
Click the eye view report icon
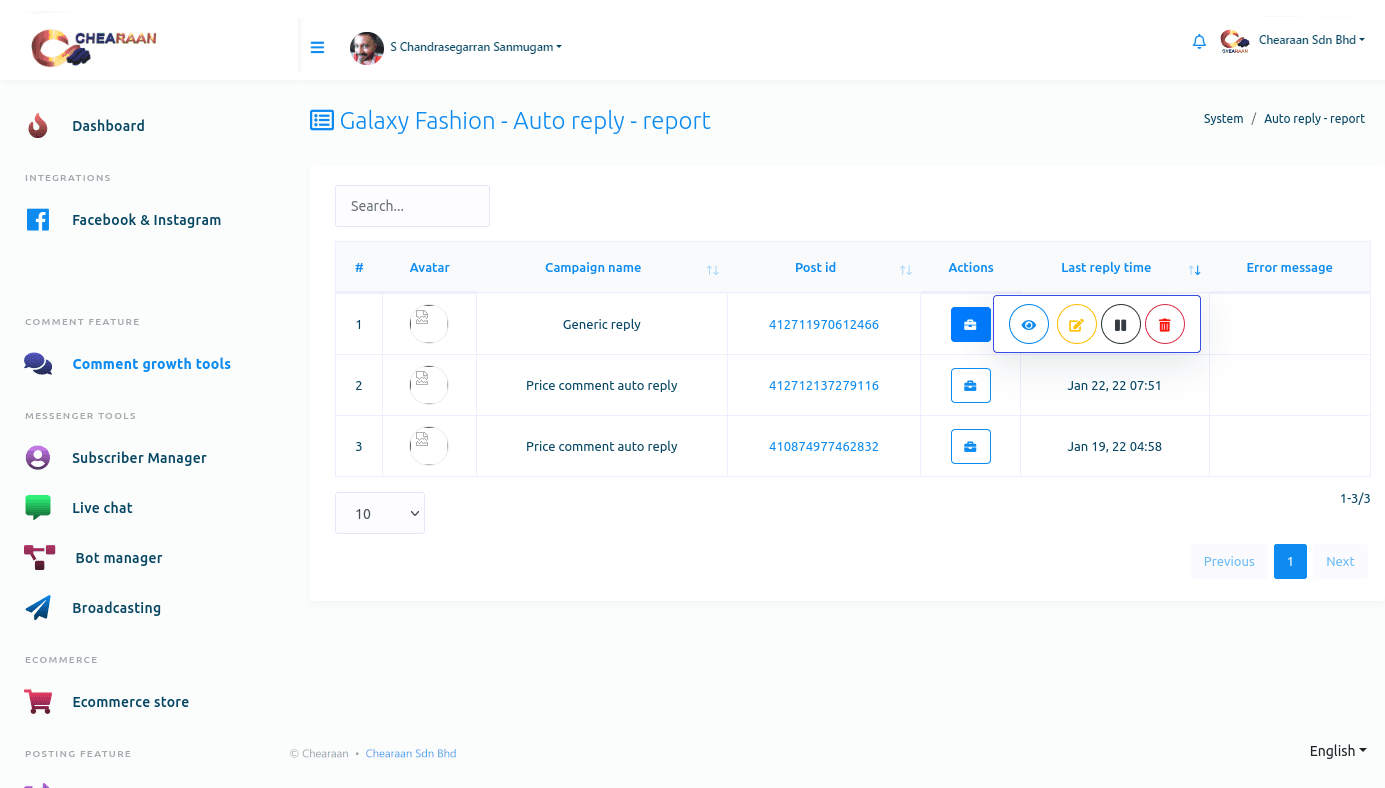[x=1028, y=325]
